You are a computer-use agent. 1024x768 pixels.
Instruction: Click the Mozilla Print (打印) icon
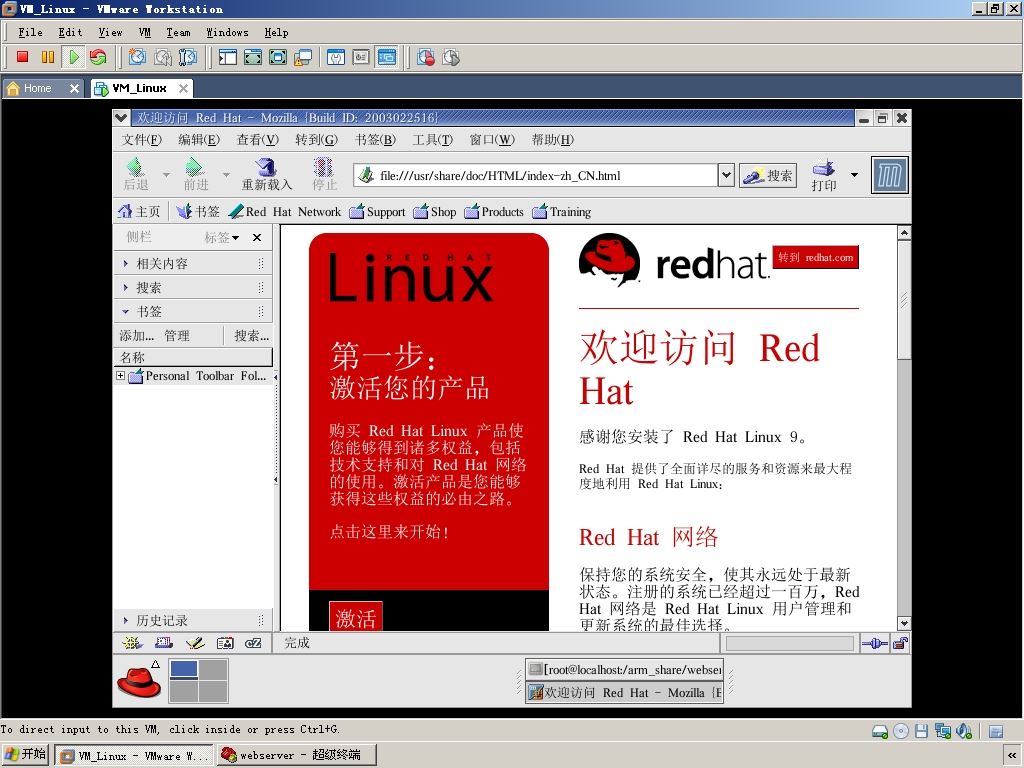coord(824,174)
